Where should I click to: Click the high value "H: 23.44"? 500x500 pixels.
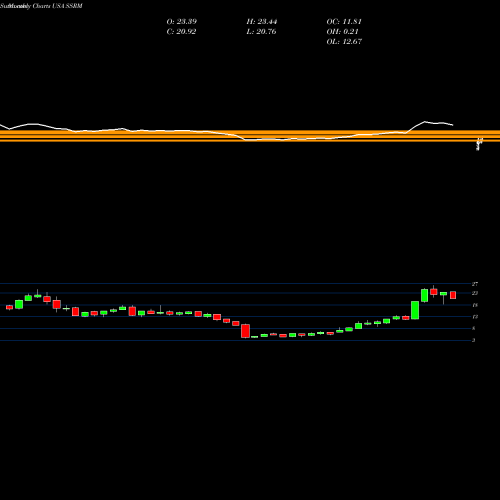(x=262, y=22)
